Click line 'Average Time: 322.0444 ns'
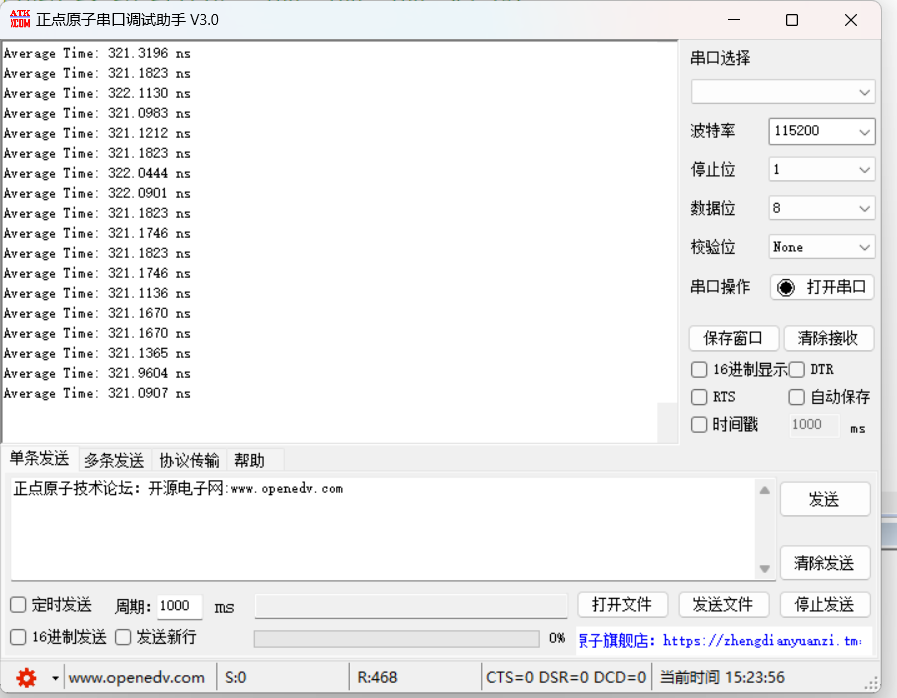This screenshot has height=698, width=897. pos(97,173)
